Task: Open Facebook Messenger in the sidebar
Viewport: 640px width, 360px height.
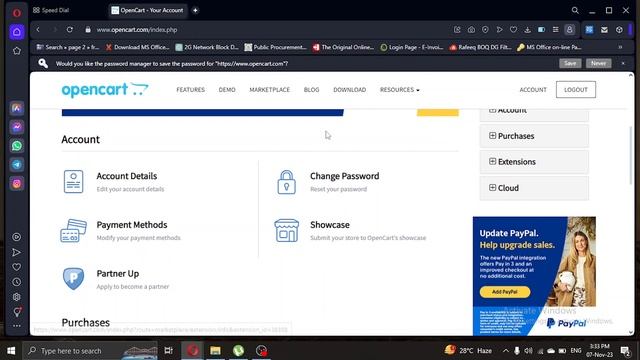Action: coord(17,127)
